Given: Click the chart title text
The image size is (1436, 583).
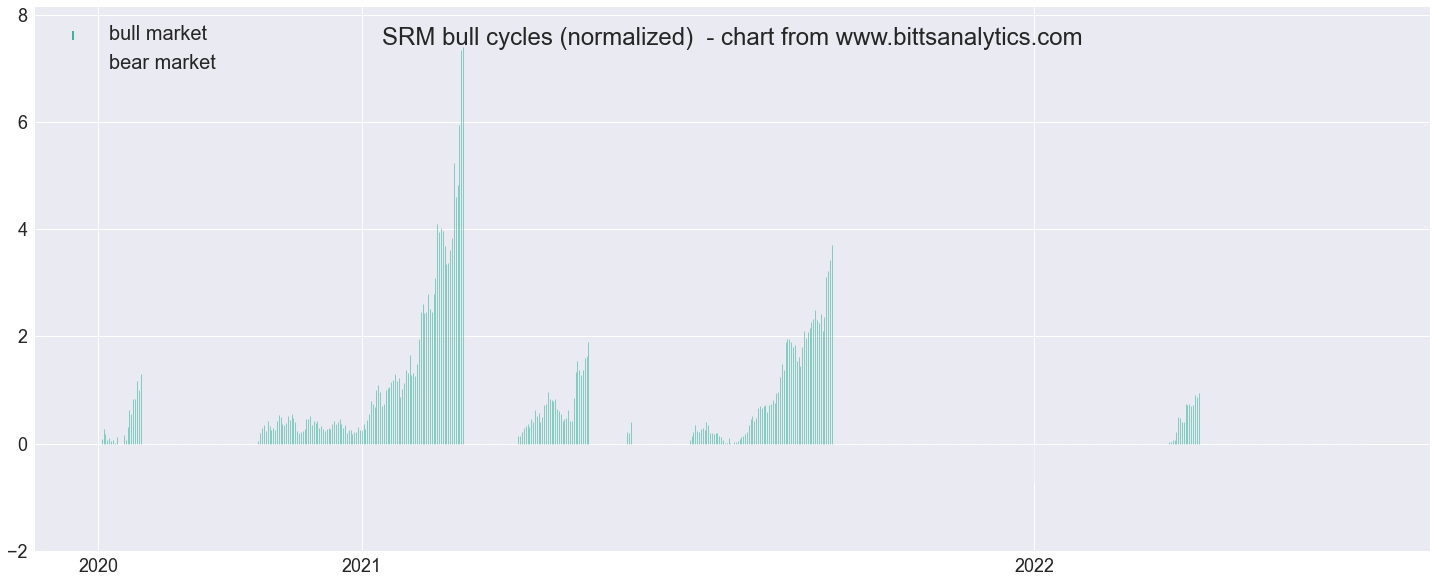Looking at the screenshot, I should coord(732,38).
